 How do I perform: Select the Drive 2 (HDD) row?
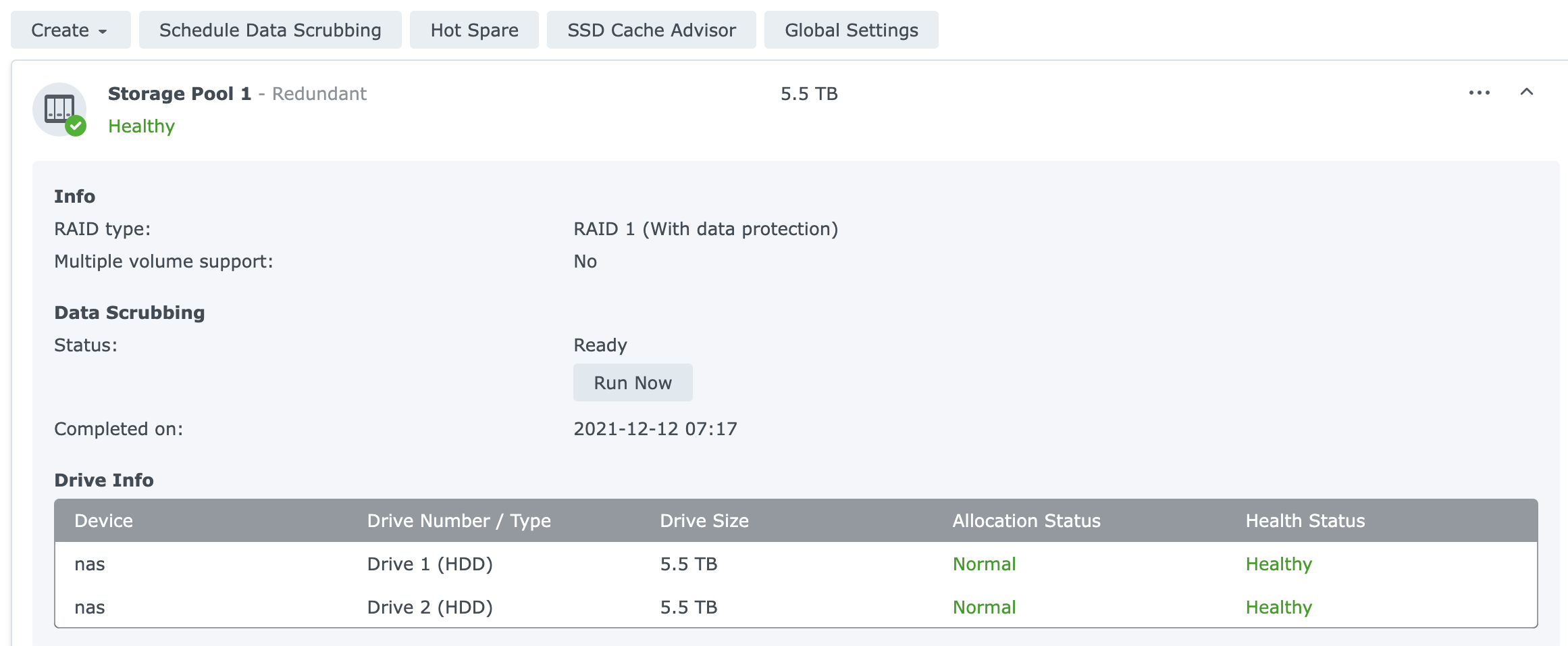(x=429, y=607)
